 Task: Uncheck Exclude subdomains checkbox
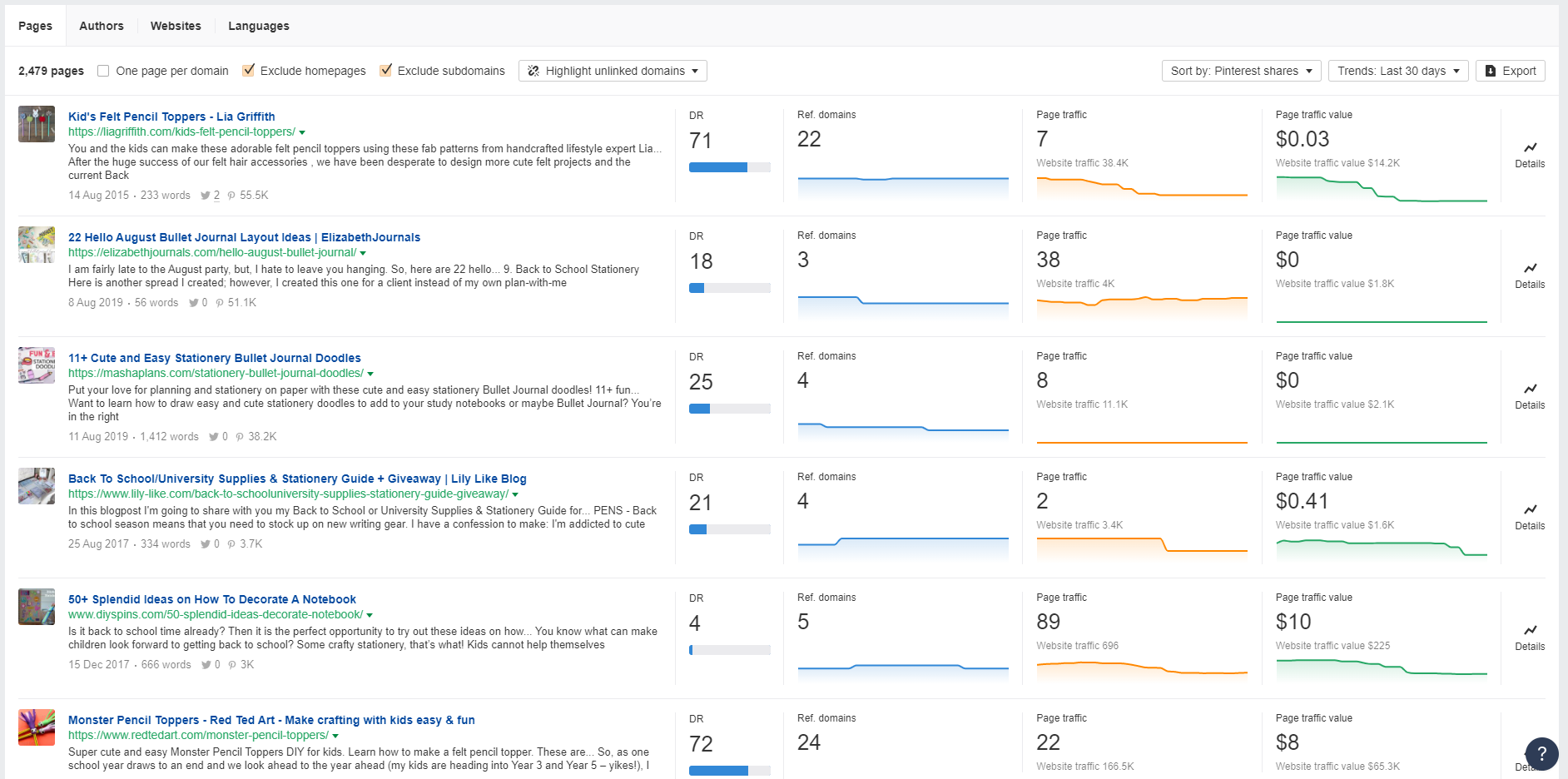(x=385, y=71)
